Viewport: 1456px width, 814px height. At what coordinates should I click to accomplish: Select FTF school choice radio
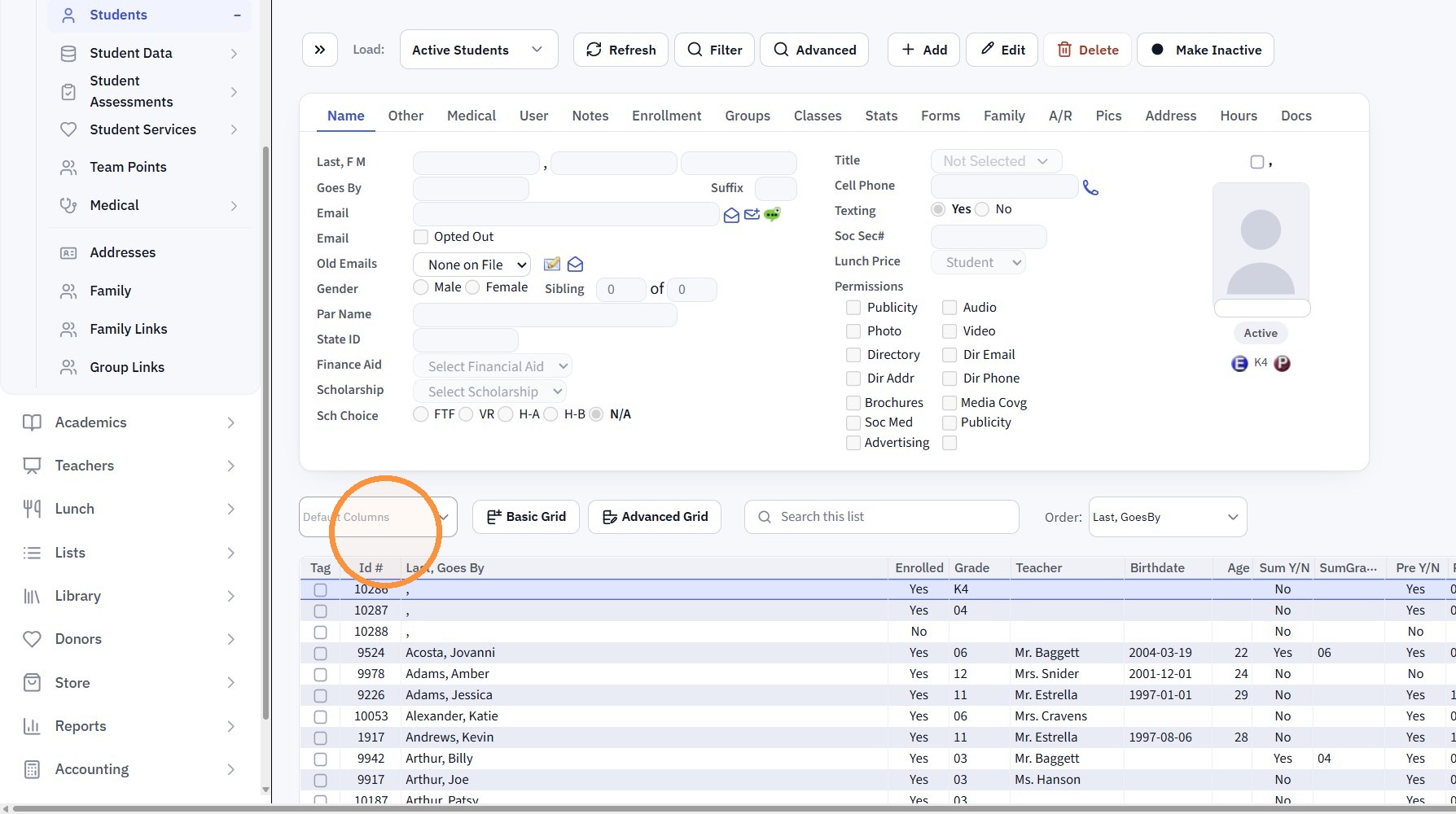(x=421, y=414)
